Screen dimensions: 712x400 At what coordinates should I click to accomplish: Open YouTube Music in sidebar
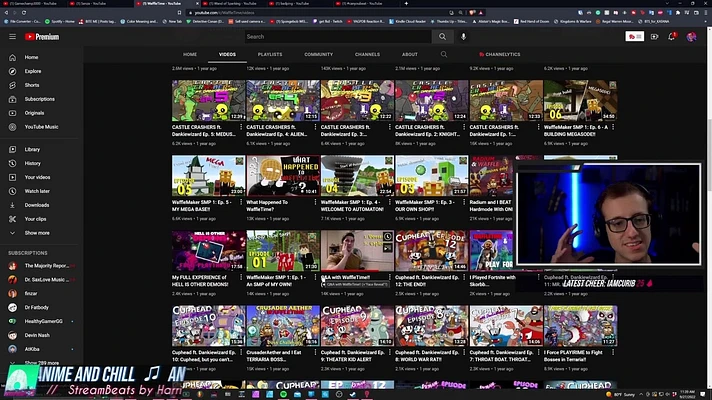point(41,127)
